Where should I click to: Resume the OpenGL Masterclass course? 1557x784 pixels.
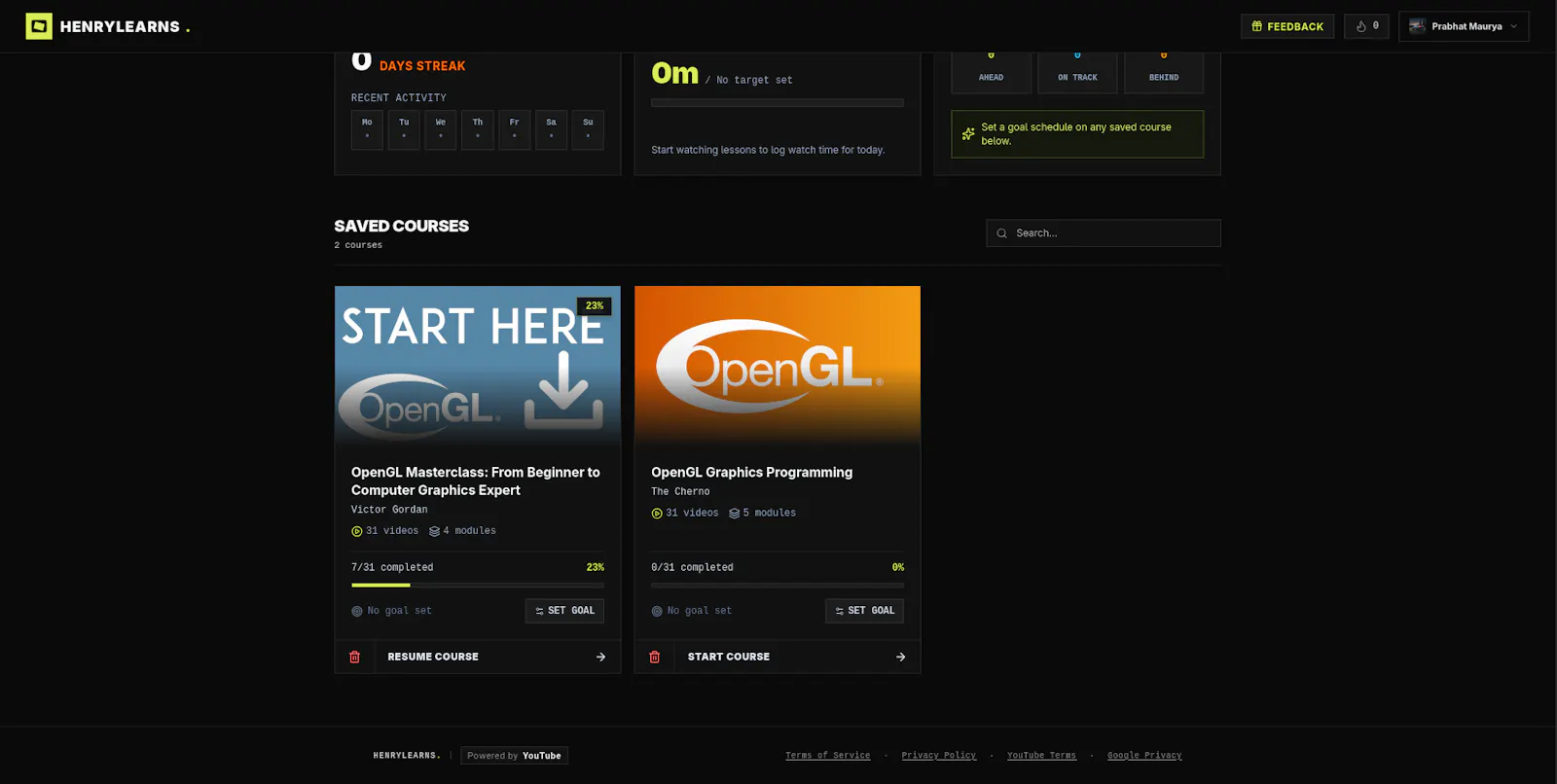(x=497, y=658)
